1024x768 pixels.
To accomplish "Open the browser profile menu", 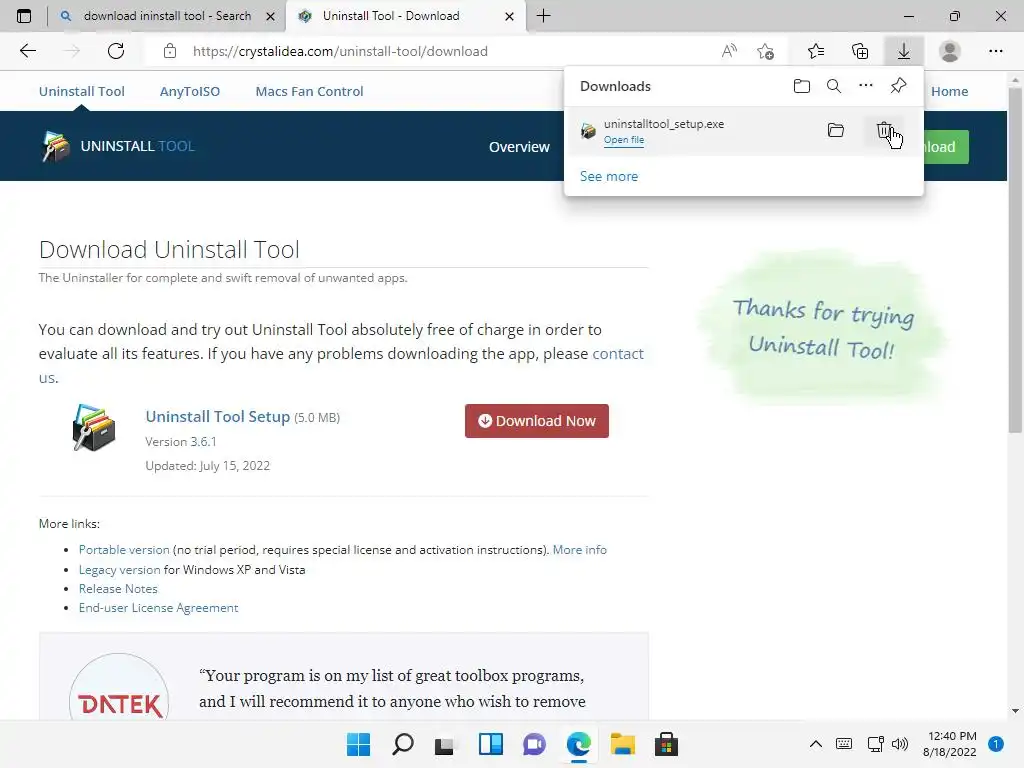I will pos(950,51).
